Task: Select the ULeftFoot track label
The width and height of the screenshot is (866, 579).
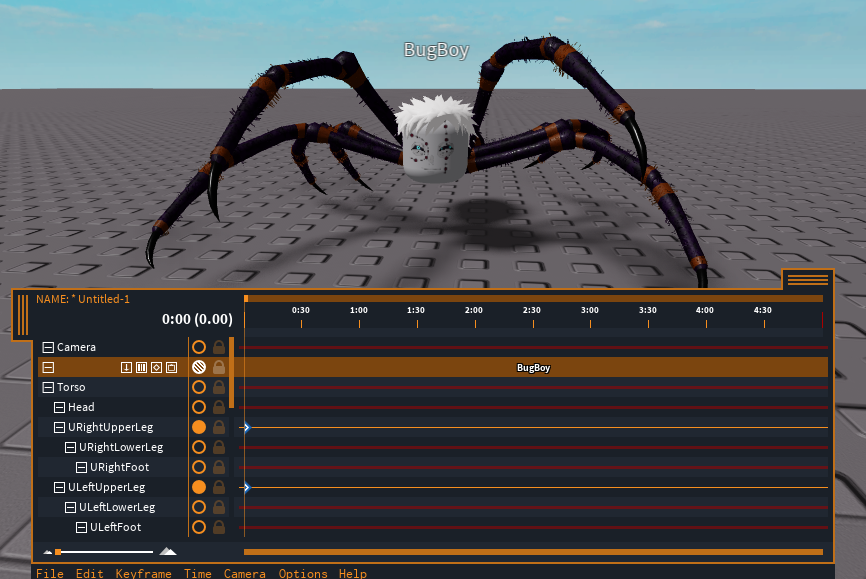Action: [x=115, y=527]
